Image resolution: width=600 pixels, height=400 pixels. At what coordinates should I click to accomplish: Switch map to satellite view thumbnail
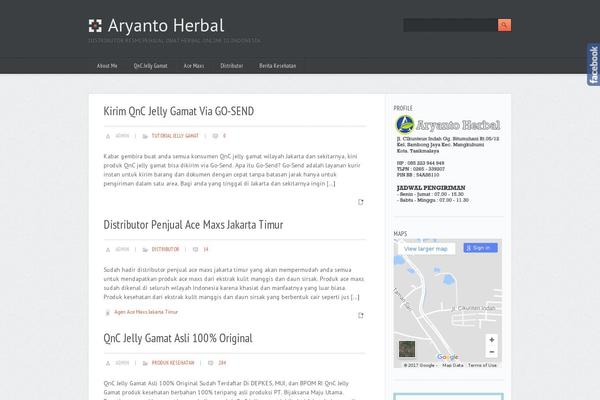tap(407, 349)
